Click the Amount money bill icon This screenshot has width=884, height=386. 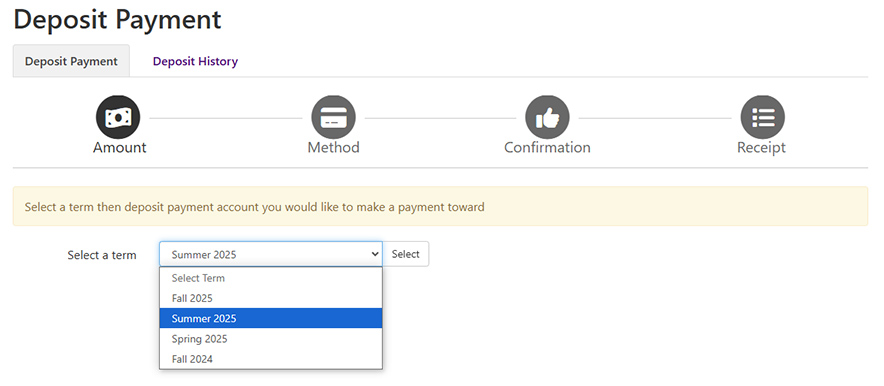point(118,117)
